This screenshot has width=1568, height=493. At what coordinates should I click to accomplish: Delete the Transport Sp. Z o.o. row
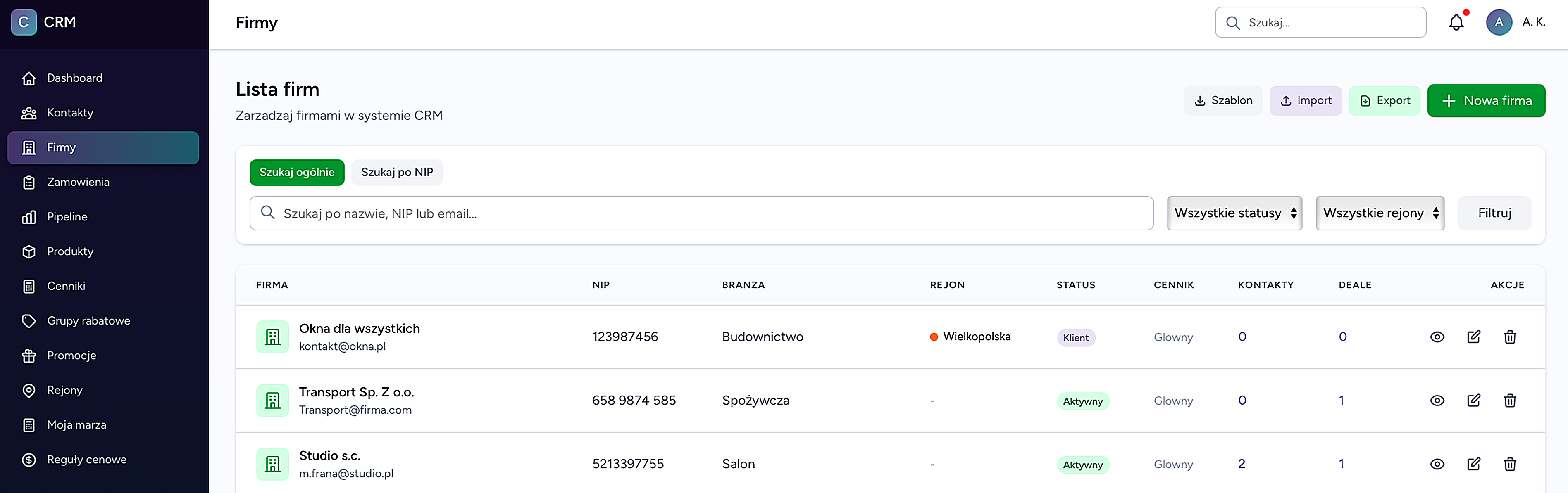point(1510,401)
